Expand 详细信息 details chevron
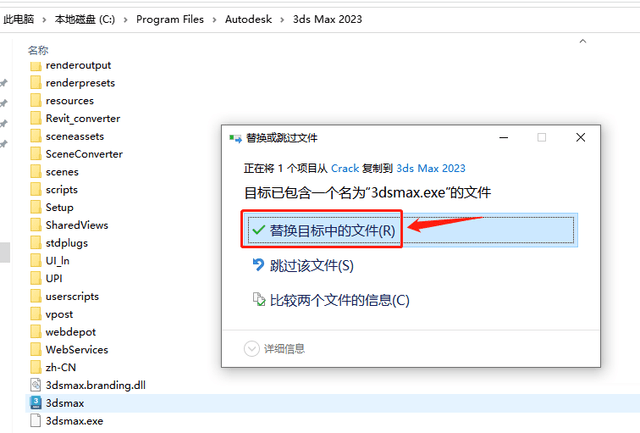The image size is (640, 433). [252, 348]
